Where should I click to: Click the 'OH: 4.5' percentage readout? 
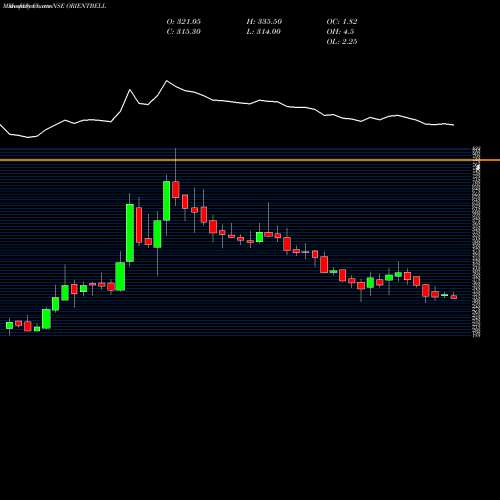pyautogui.click(x=340, y=32)
